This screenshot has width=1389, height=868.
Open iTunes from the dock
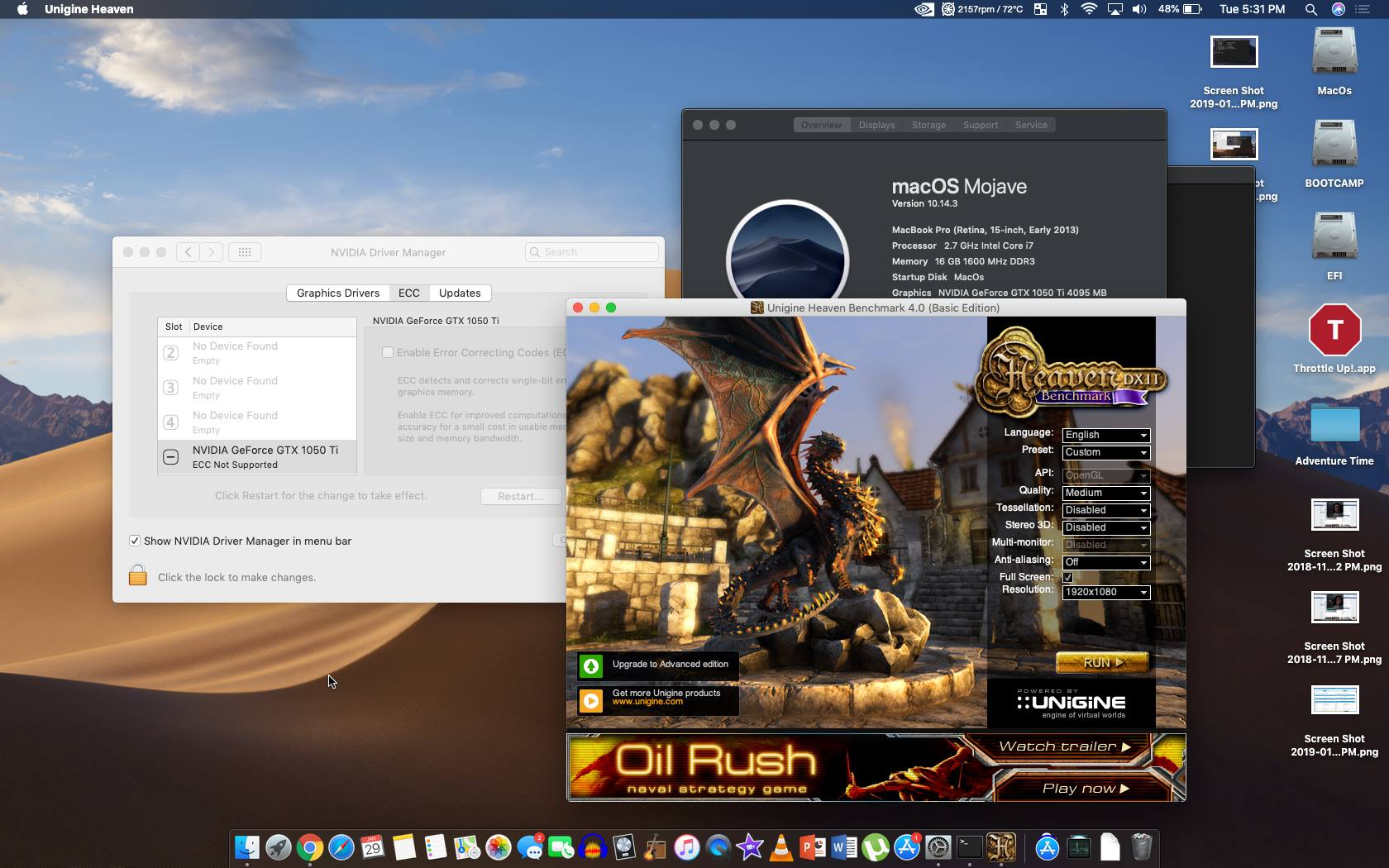tap(687, 847)
